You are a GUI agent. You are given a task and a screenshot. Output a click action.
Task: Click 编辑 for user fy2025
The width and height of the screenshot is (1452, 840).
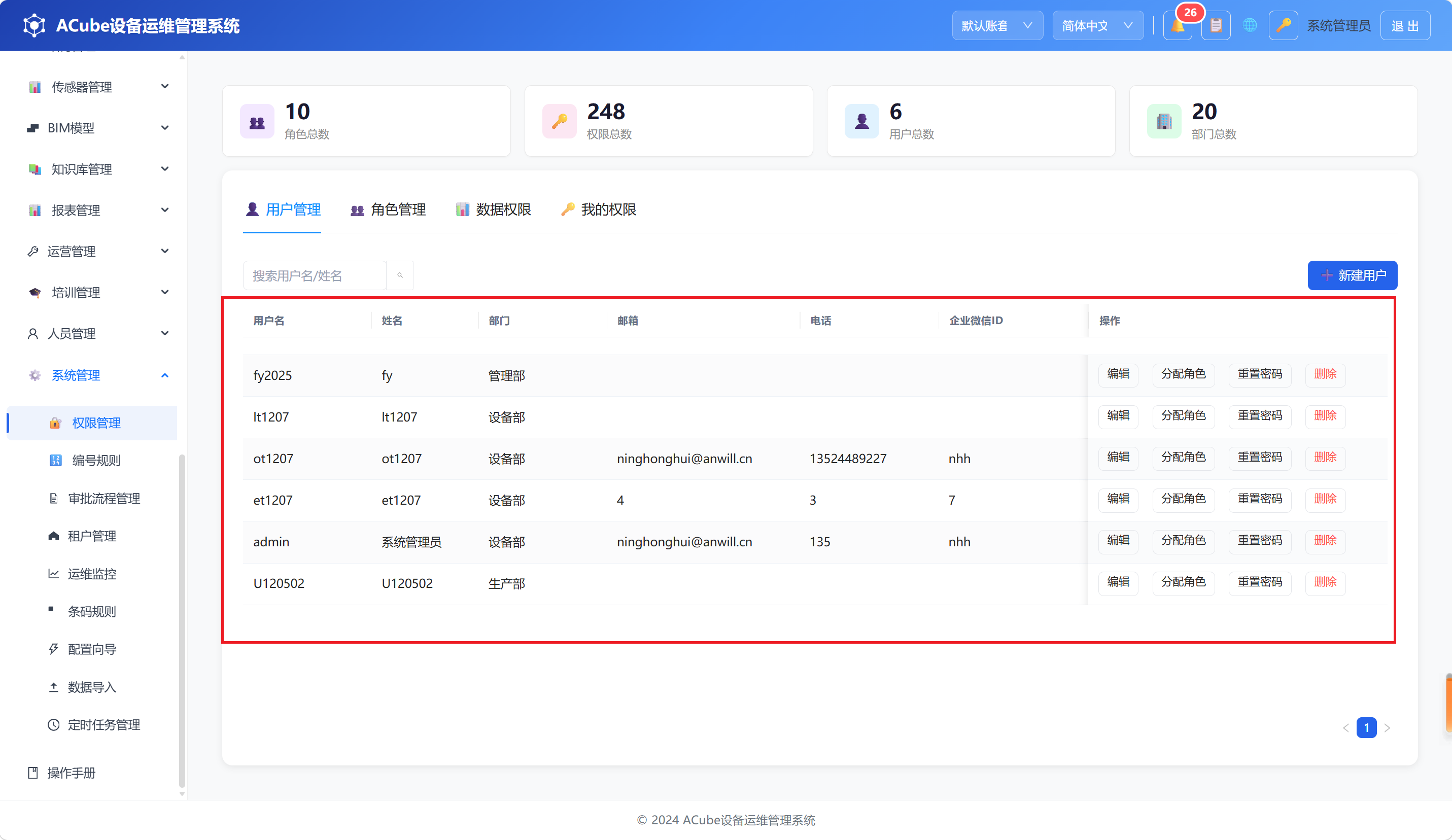[x=1118, y=374]
